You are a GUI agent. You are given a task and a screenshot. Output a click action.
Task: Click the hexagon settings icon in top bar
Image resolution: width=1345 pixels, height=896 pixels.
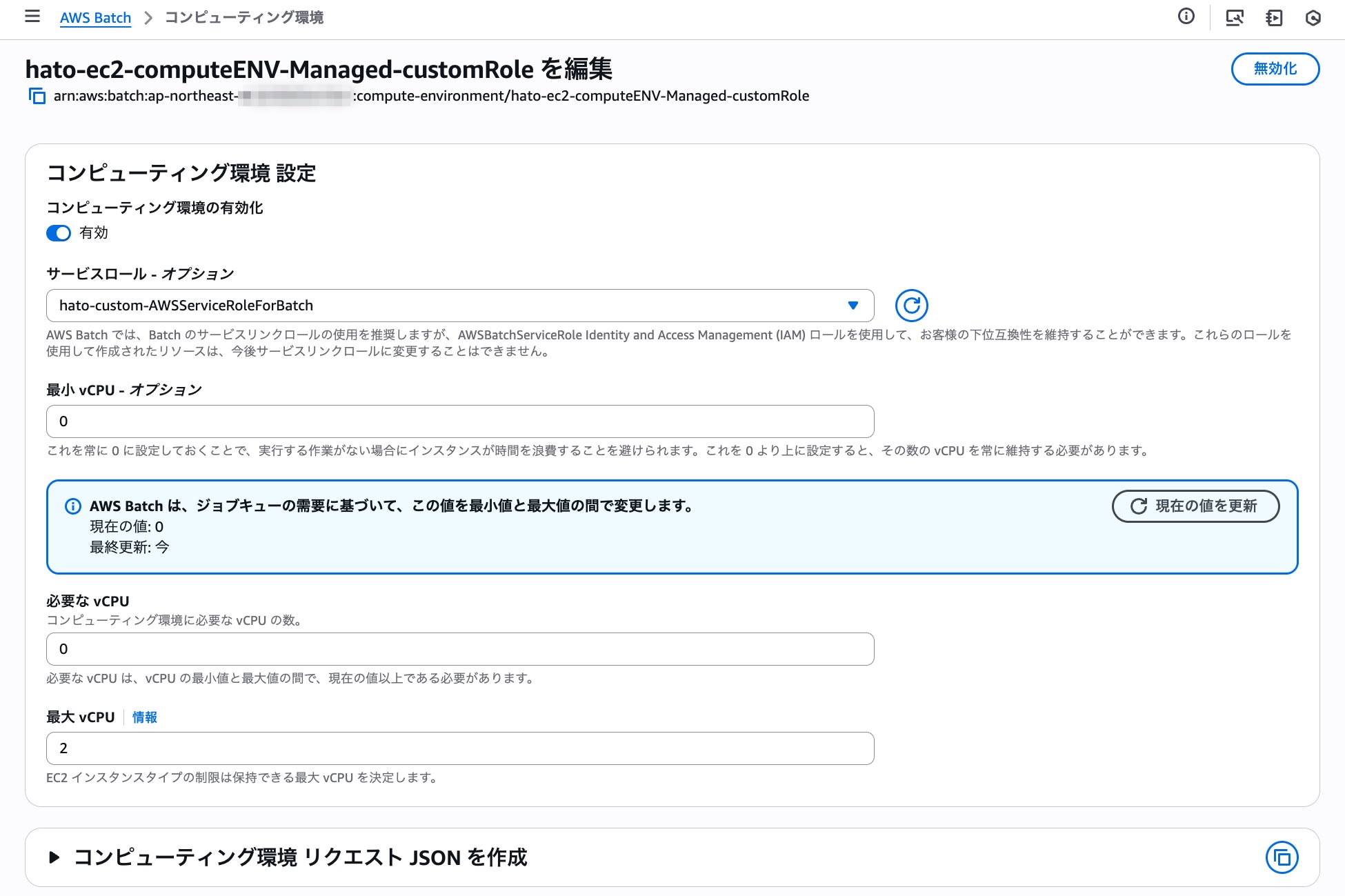pos(1313,18)
